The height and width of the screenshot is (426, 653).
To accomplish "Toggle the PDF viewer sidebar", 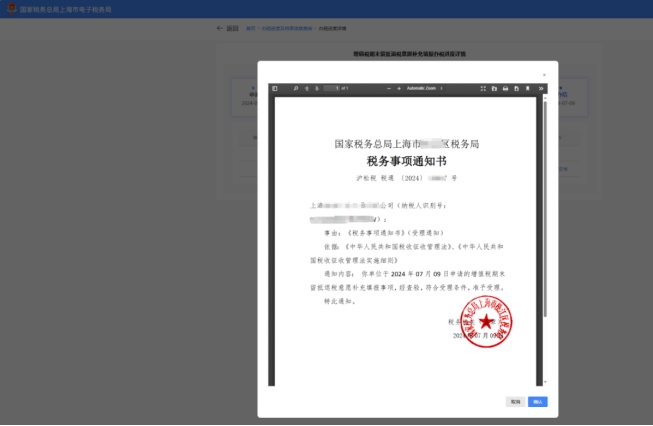I will point(275,88).
